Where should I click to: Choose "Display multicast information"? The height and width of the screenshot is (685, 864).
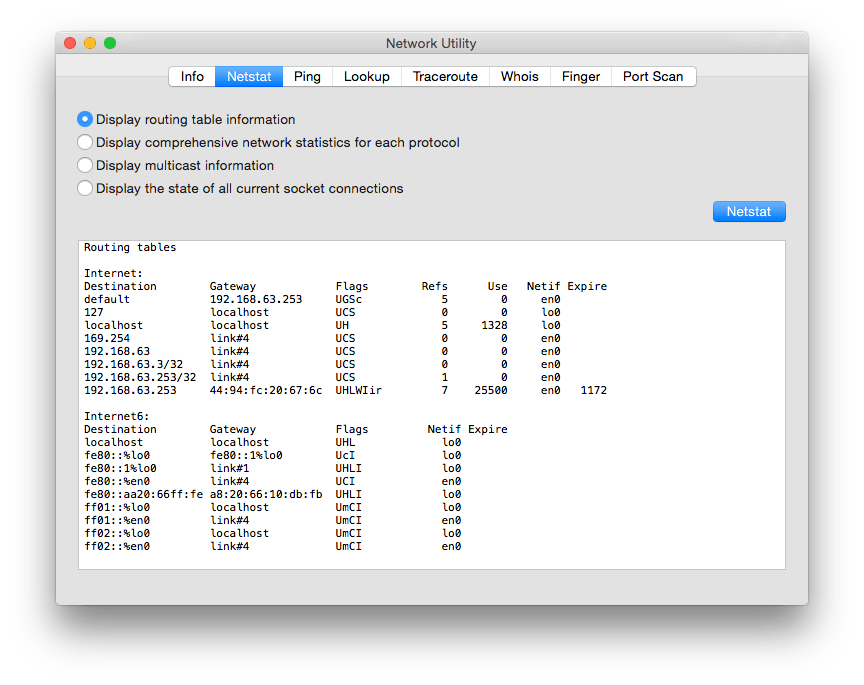coord(85,165)
